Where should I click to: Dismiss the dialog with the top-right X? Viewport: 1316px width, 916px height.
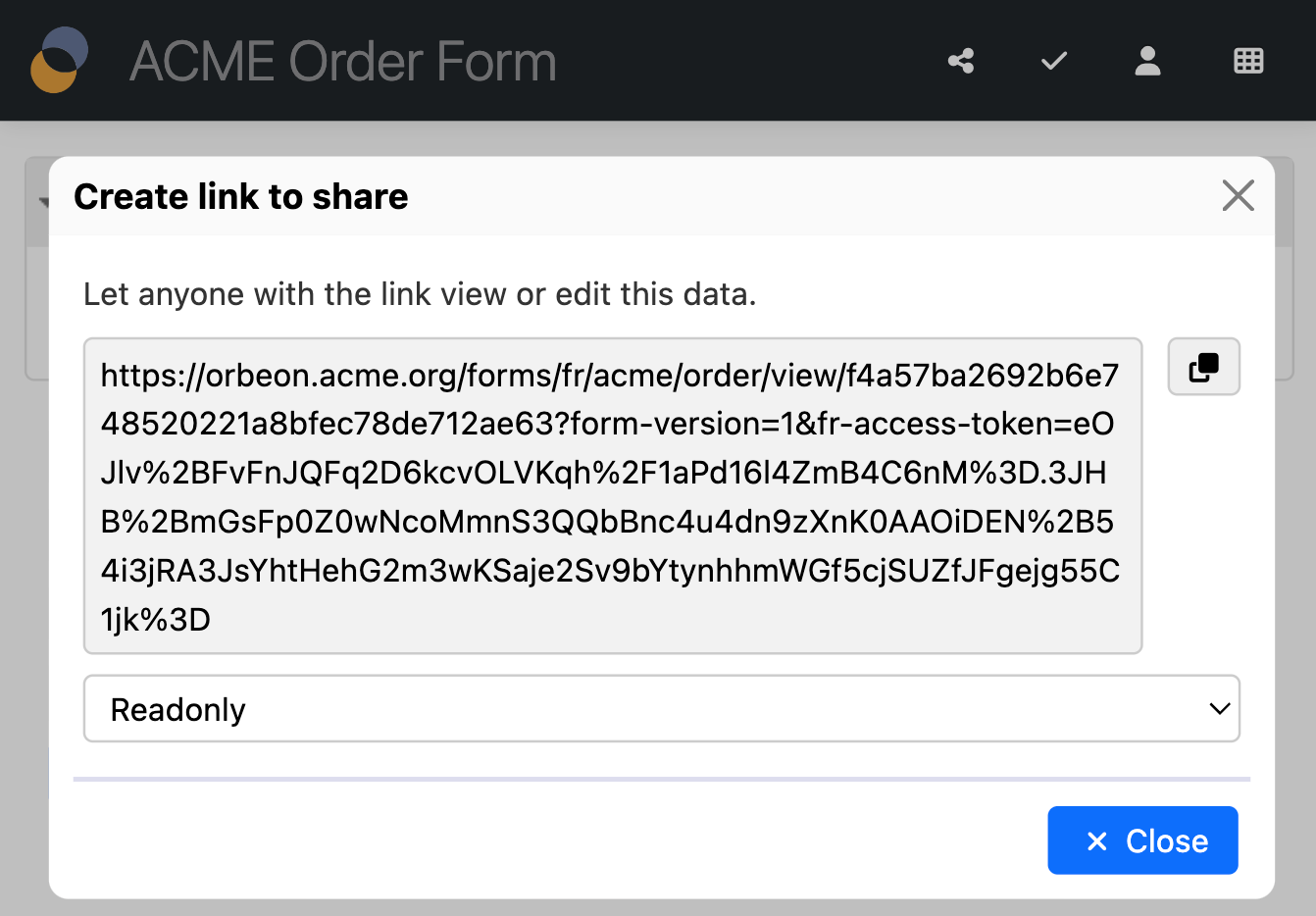click(x=1238, y=196)
